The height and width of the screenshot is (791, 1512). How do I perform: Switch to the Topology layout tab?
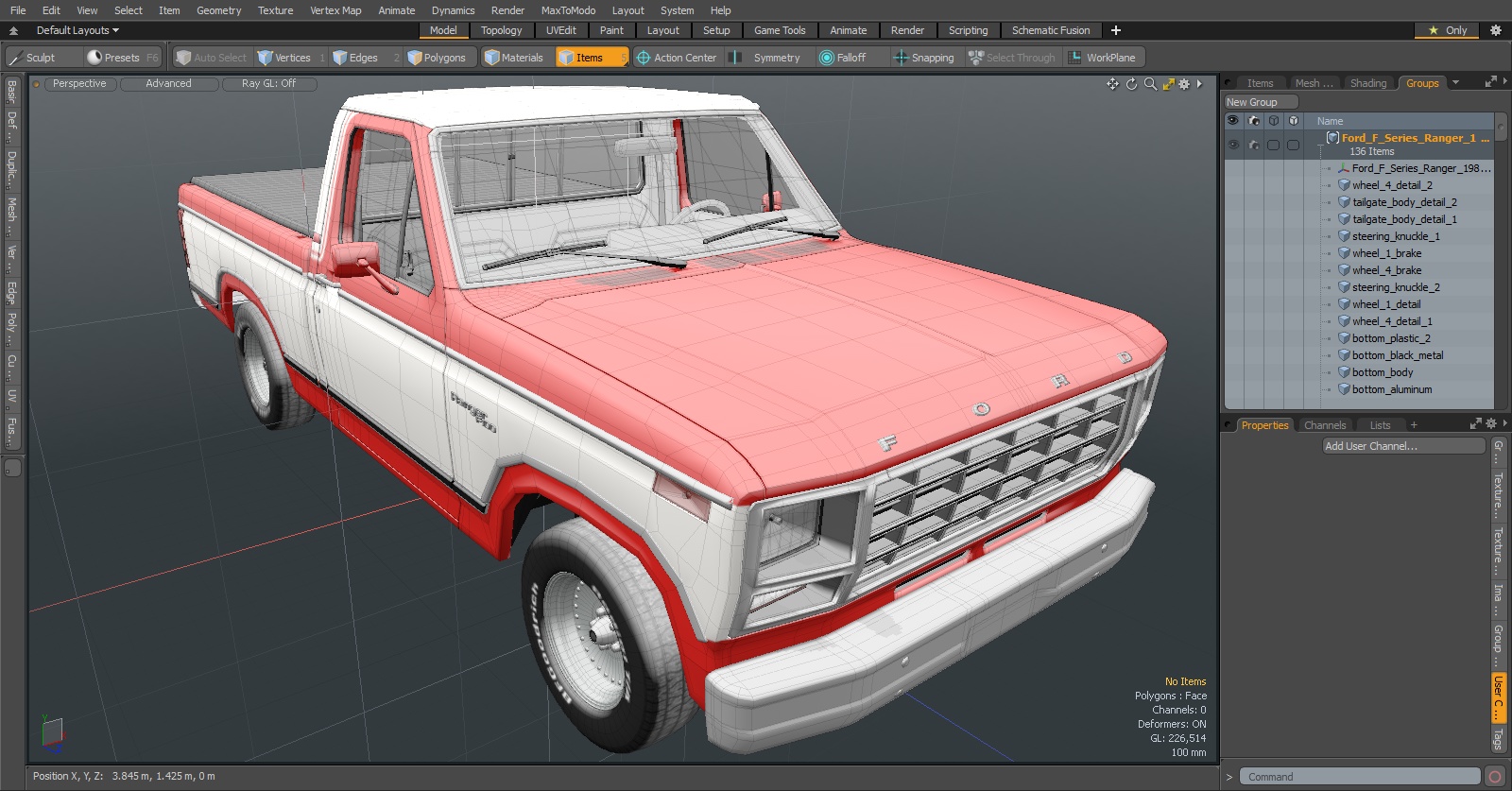point(501,30)
